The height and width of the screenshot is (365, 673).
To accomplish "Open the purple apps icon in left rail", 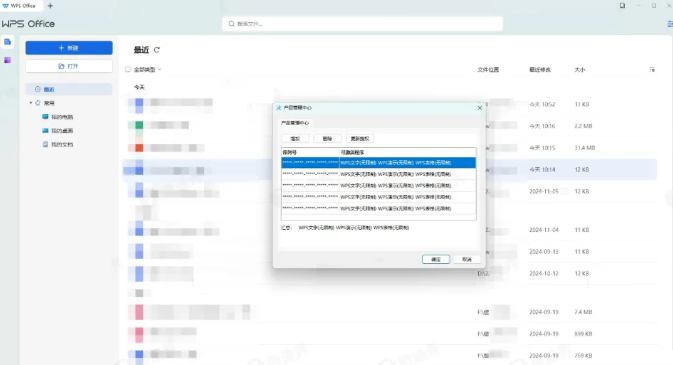I will (x=7, y=60).
